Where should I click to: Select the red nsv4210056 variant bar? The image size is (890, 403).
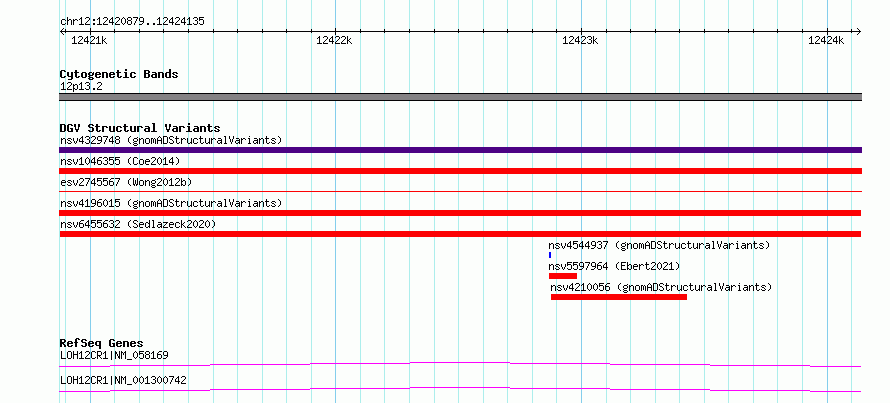[x=619, y=297]
